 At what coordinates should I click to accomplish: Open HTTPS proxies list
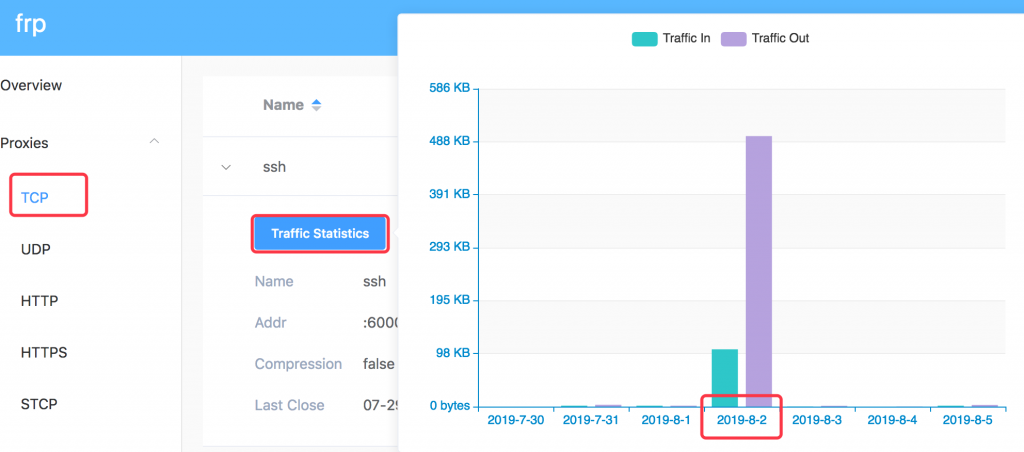(x=44, y=352)
